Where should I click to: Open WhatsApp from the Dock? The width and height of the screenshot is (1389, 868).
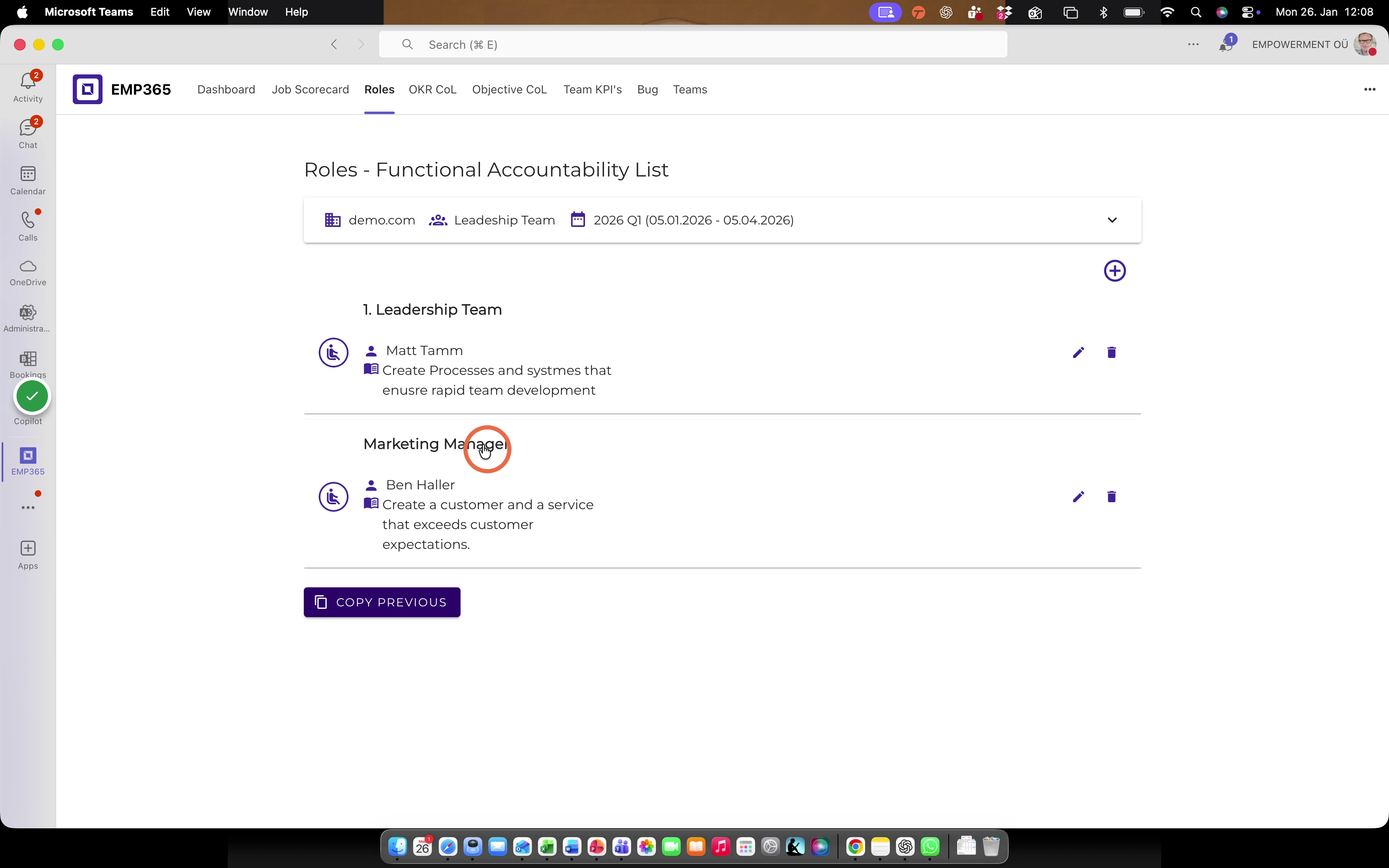pyautogui.click(x=930, y=846)
